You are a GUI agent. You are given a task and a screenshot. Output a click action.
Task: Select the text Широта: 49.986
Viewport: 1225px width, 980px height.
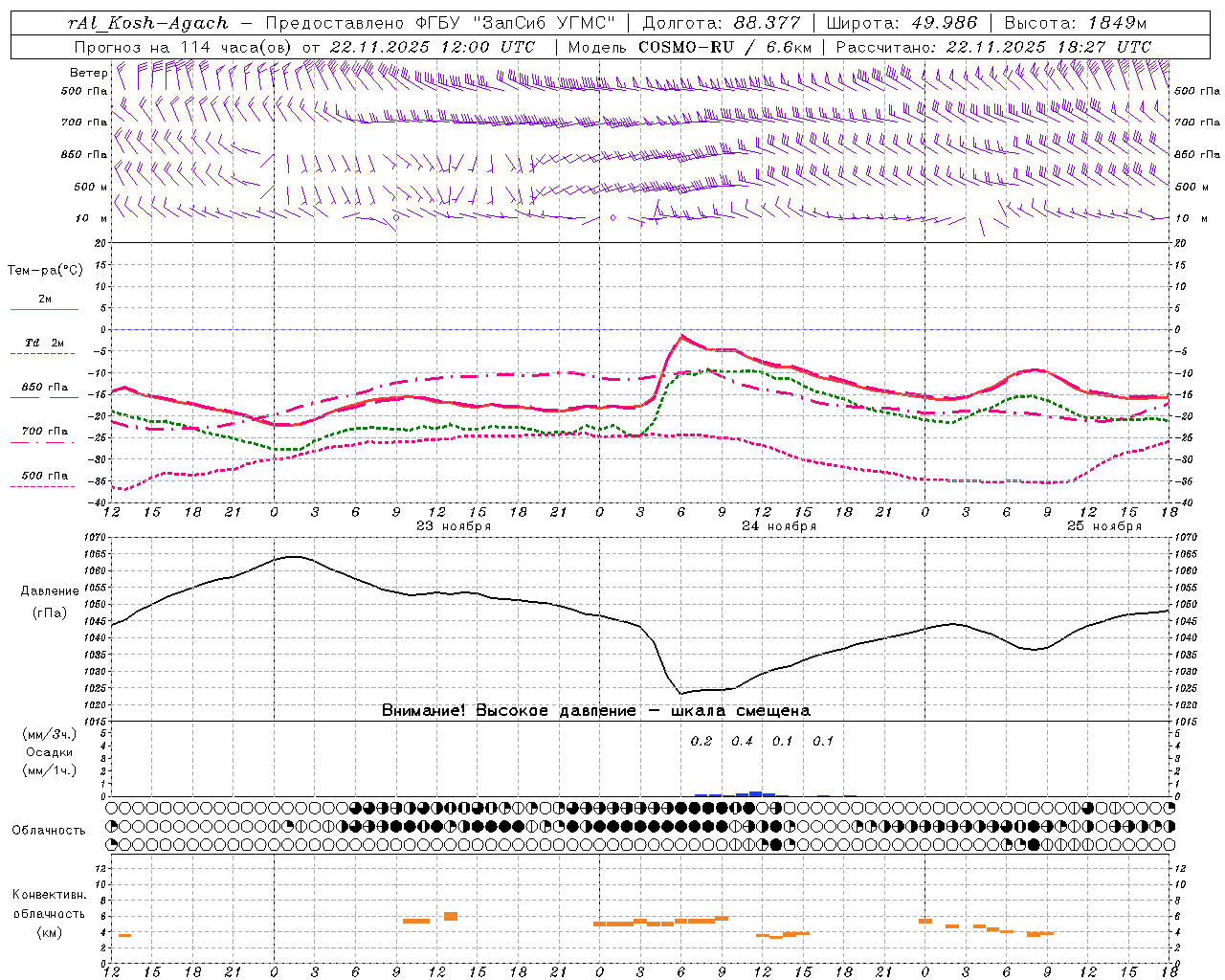(902, 23)
